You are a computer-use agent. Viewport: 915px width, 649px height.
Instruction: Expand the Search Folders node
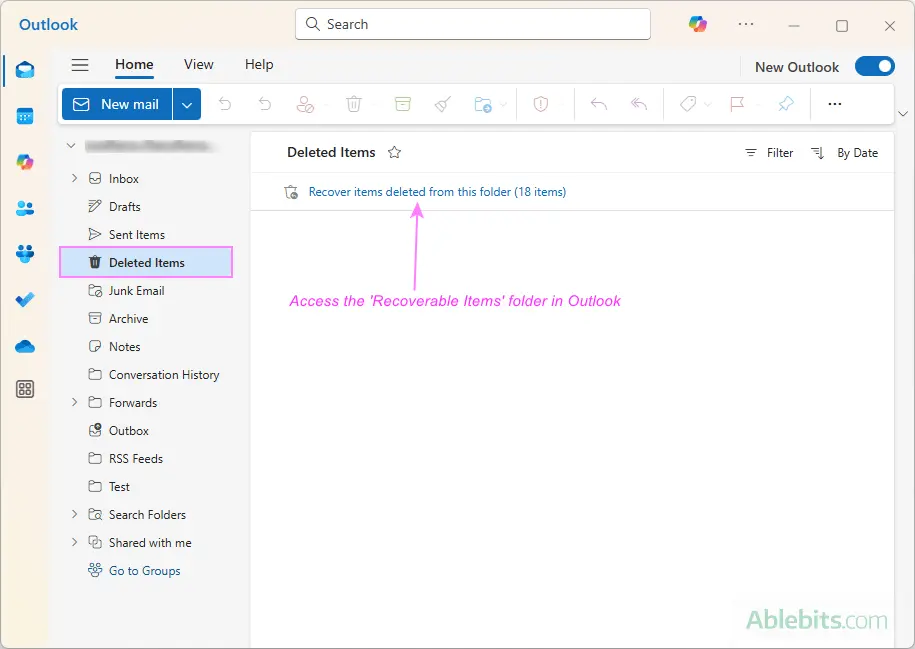[x=74, y=514]
